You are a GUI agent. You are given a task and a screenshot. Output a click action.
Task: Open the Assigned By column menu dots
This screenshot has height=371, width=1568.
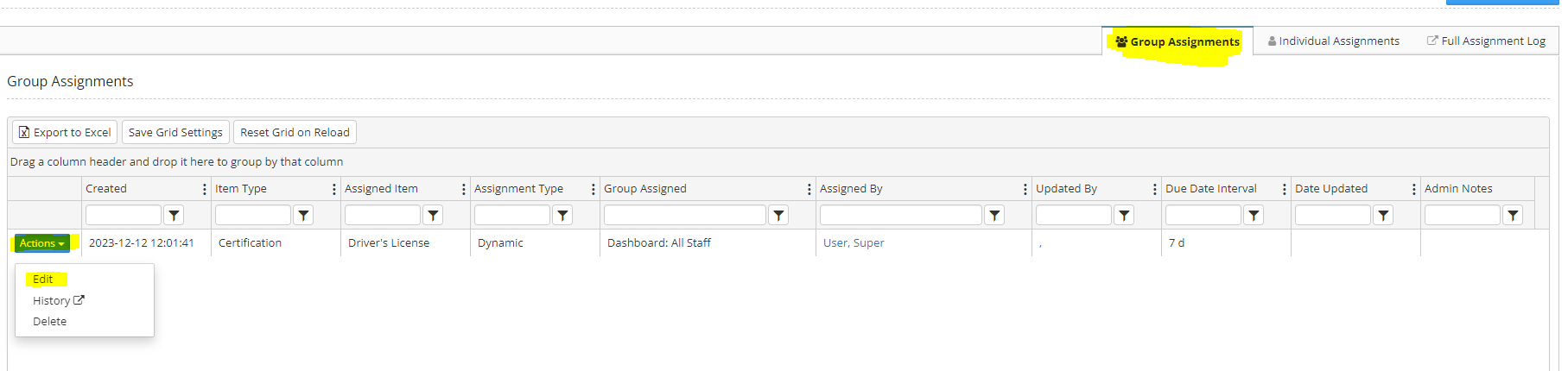coord(1025,189)
